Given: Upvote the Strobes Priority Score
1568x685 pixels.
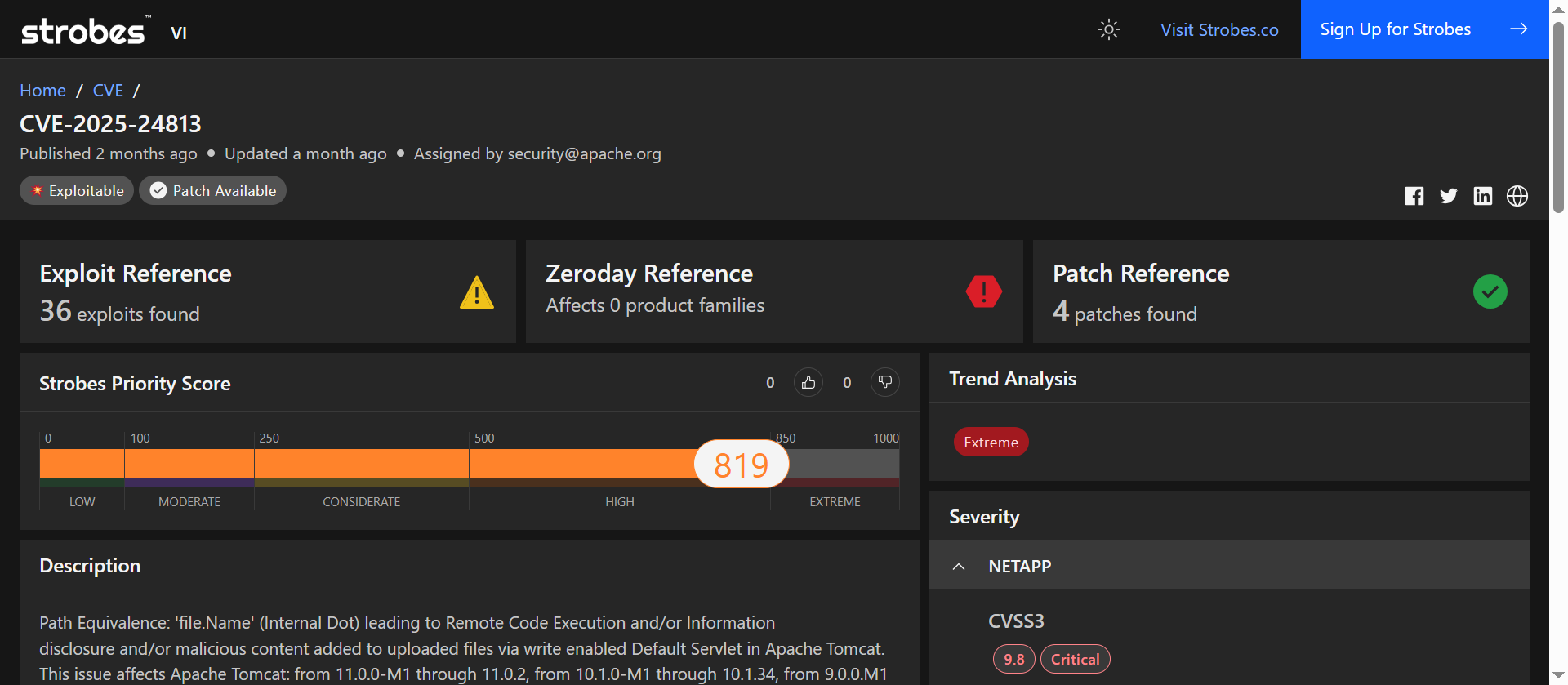Looking at the screenshot, I should [x=808, y=382].
